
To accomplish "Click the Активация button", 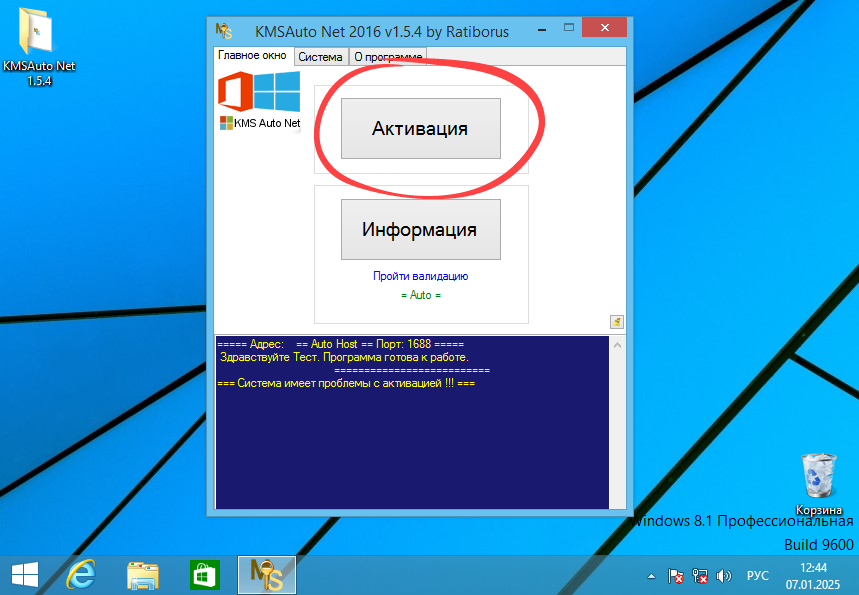I will point(420,128).
